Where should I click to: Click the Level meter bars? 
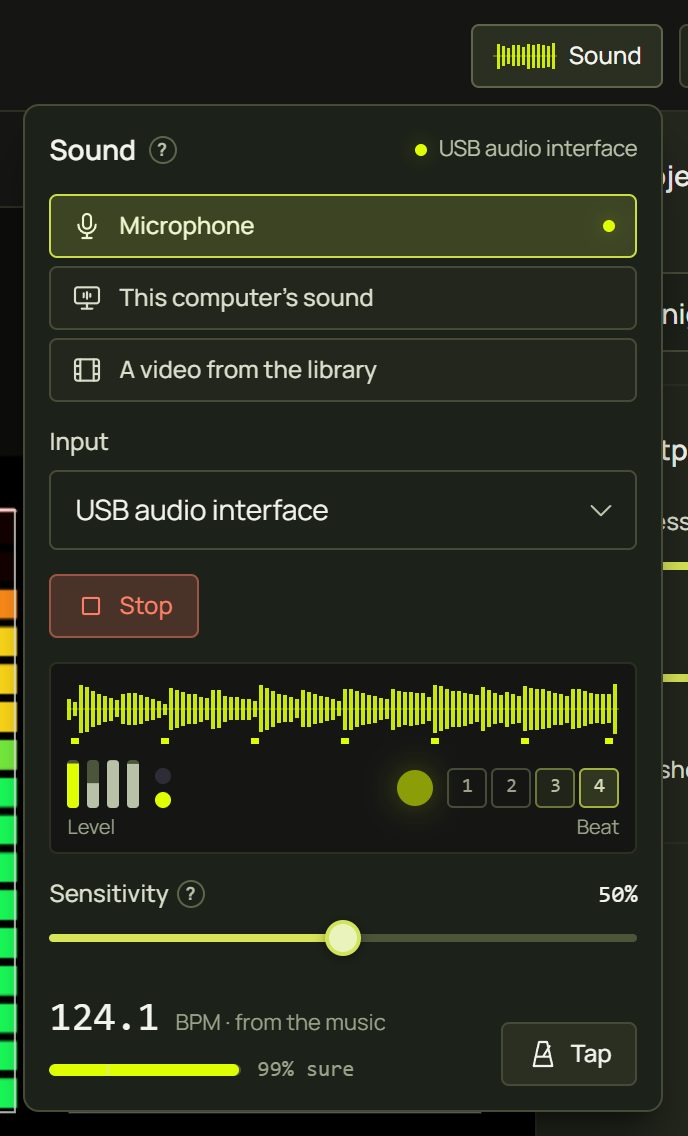(103, 783)
